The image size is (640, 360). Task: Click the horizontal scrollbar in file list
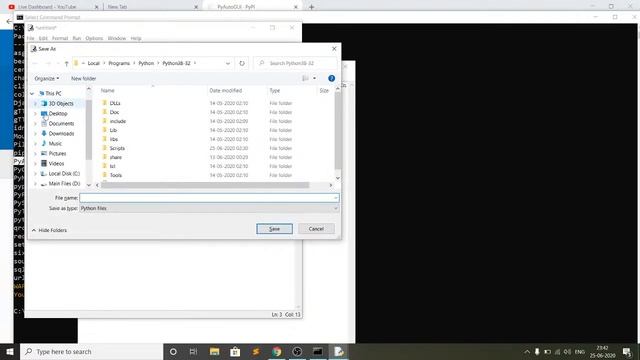click(205, 185)
